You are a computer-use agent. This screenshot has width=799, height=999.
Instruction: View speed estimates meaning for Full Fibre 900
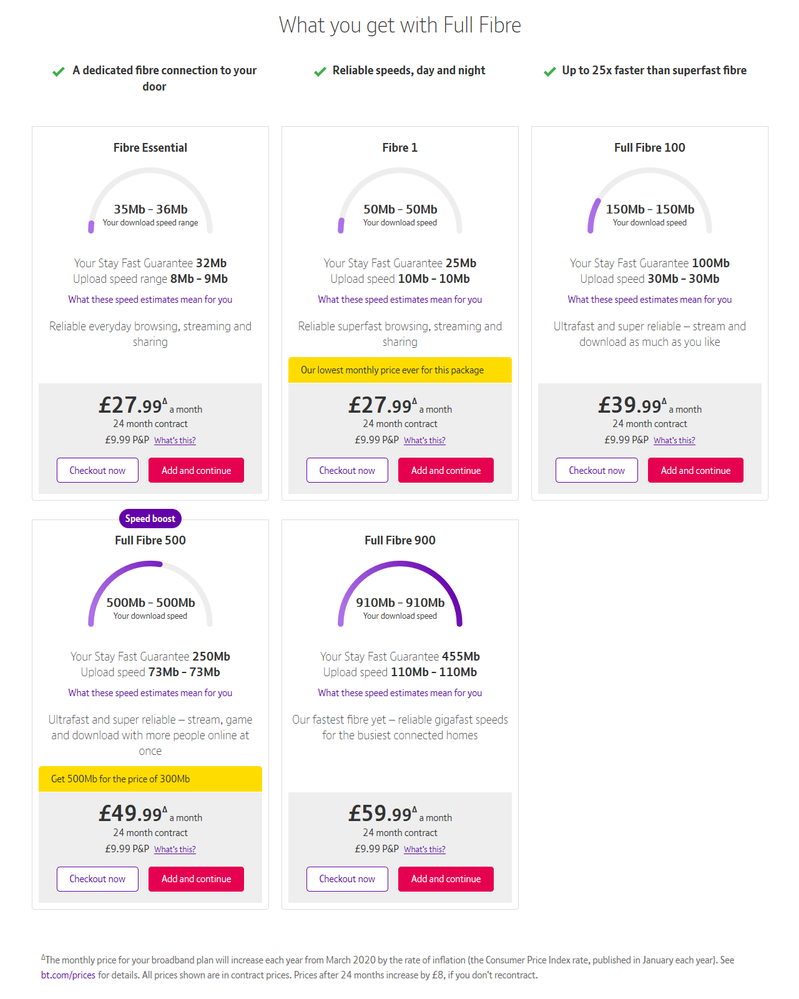(x=400, y=692)
